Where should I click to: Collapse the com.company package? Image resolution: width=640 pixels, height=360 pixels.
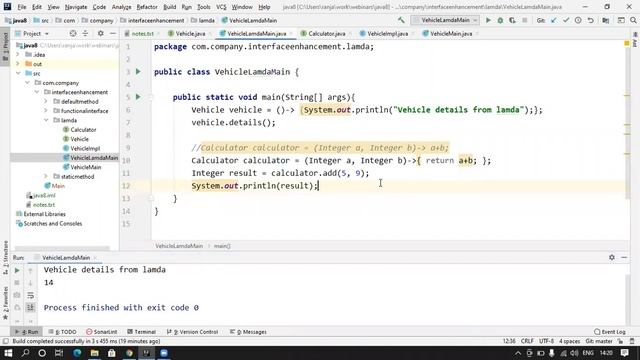pyautogui.click(x=27, y=82)
